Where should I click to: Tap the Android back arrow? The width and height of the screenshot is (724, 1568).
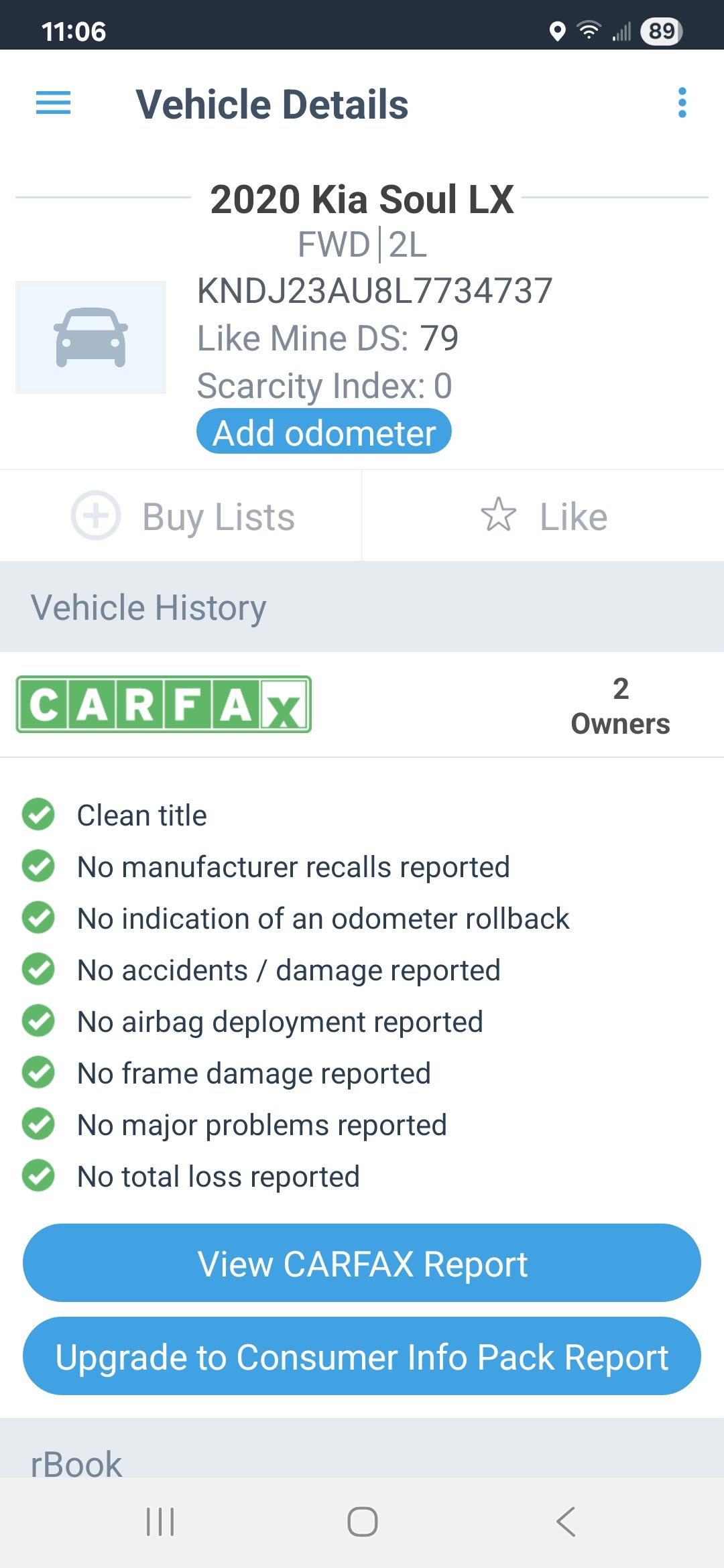click(566, 1522)
